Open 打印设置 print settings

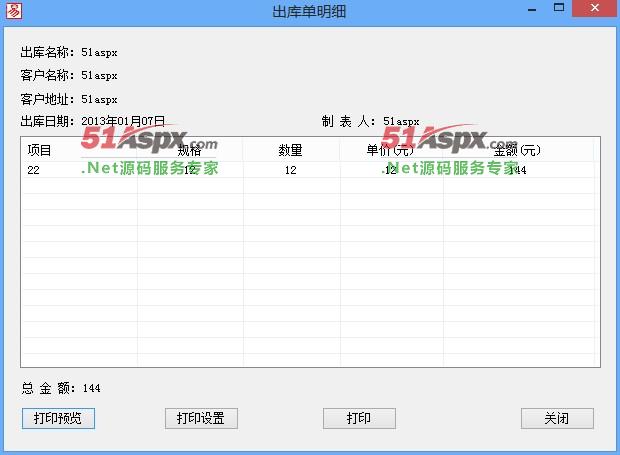pyautogui.click(x=201, y=418)
